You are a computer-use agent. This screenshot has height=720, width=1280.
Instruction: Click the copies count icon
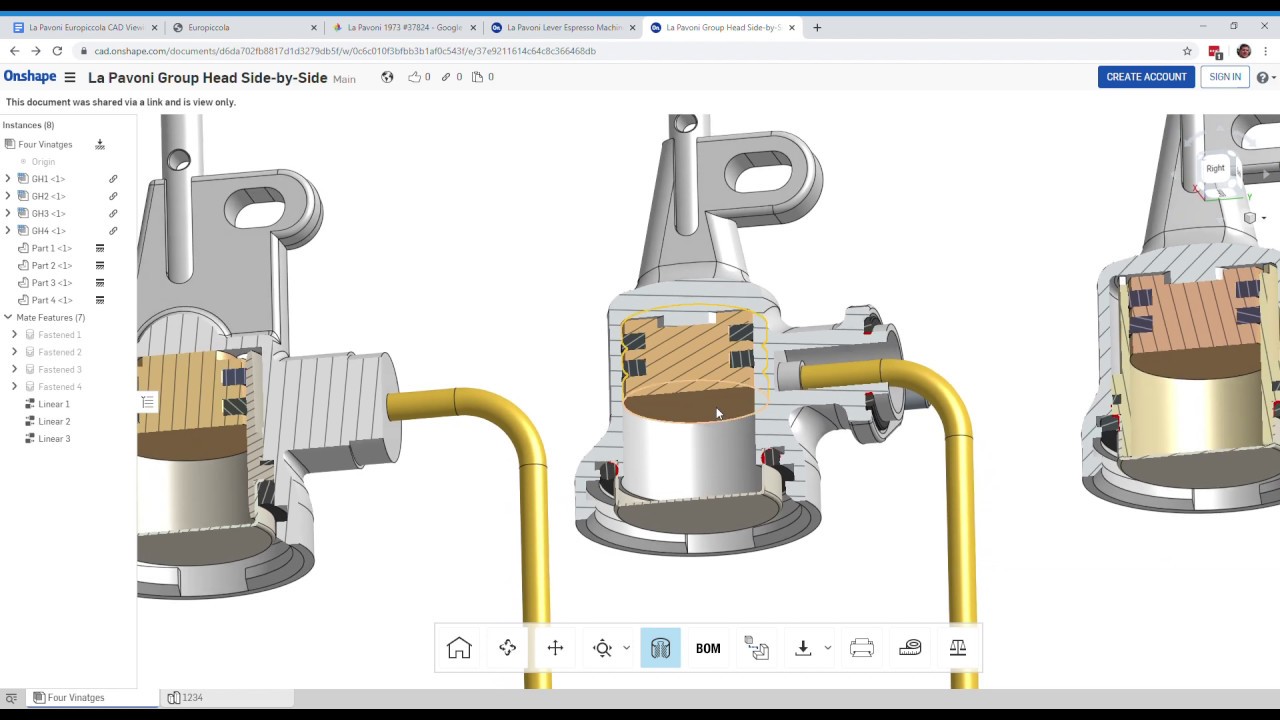click(x=477, y=77)
